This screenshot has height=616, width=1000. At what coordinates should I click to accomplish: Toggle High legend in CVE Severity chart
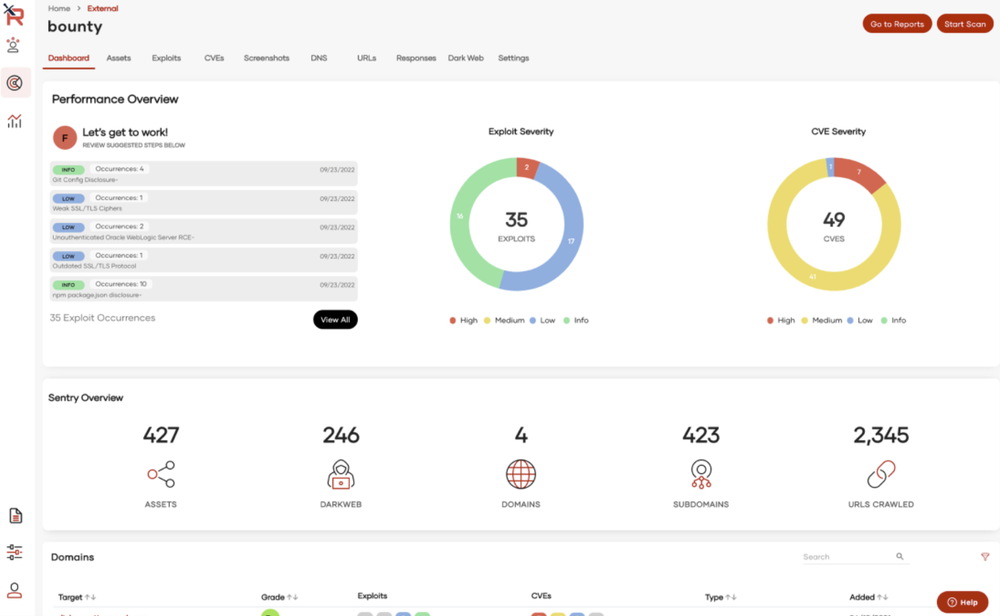click(781, 320)
